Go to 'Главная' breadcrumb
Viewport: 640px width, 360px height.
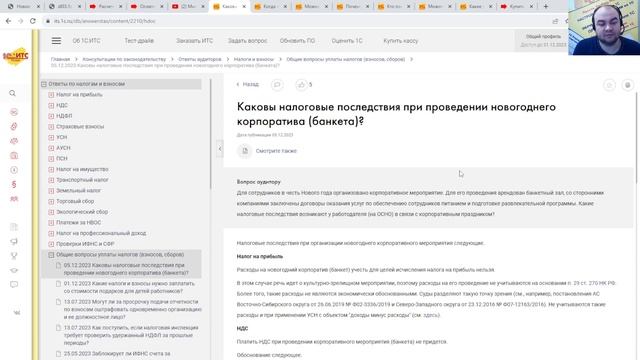[x=60, y=59]
